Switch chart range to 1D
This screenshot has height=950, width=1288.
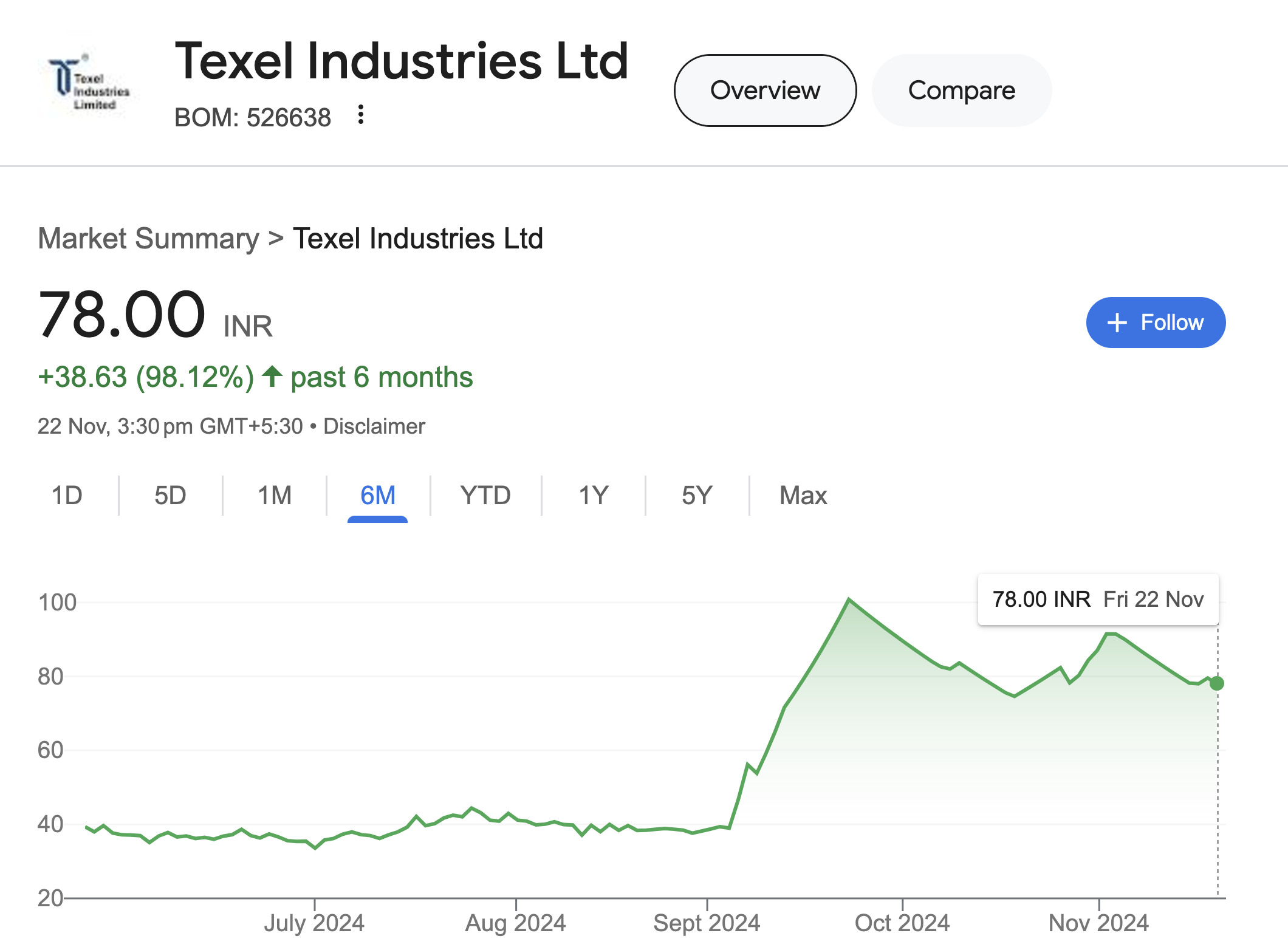pyautogui.click(x=67, y=496)
